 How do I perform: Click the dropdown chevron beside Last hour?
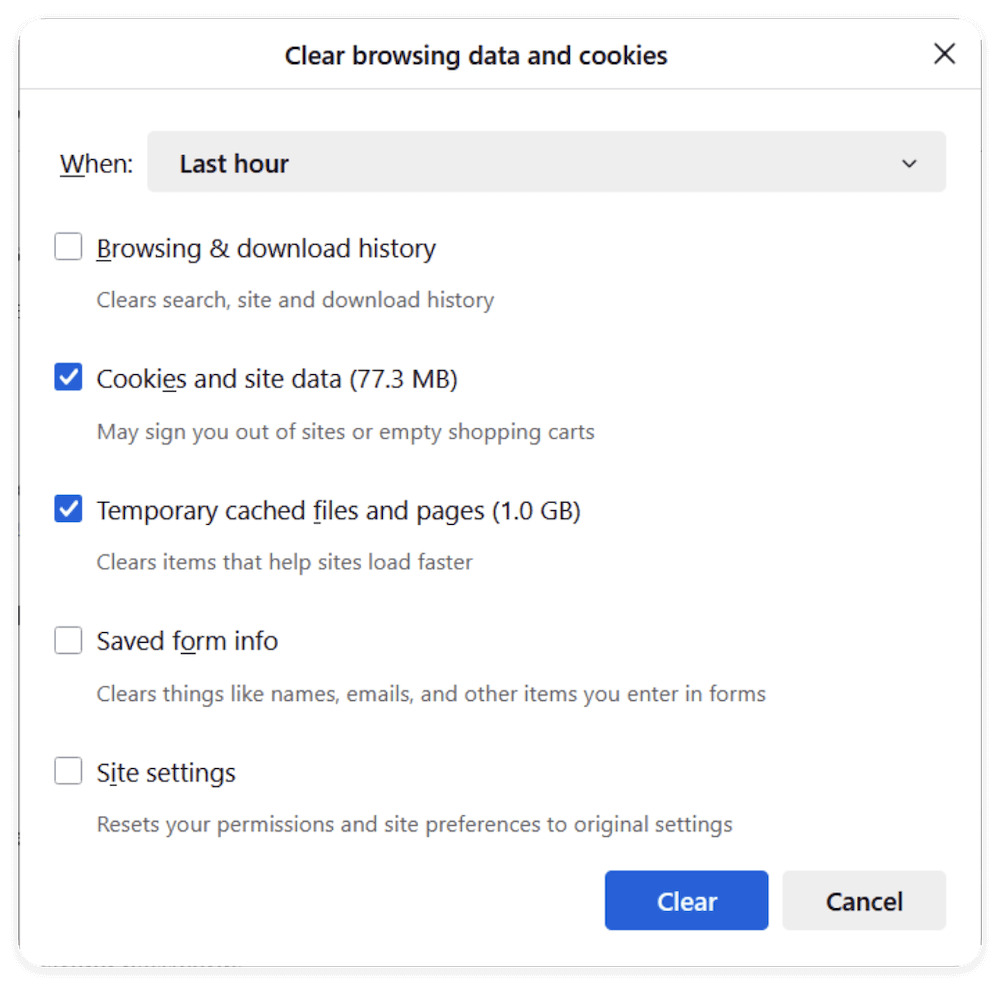[x=910, y=162]
